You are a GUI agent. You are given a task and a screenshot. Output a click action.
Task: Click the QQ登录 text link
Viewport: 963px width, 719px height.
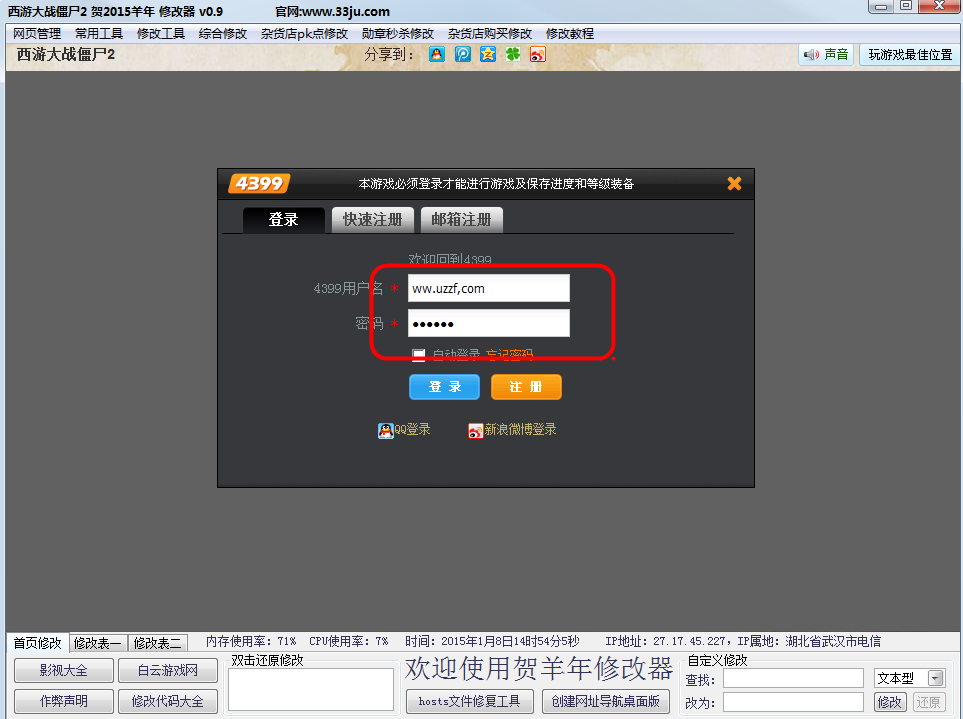[x=412, y=430]
